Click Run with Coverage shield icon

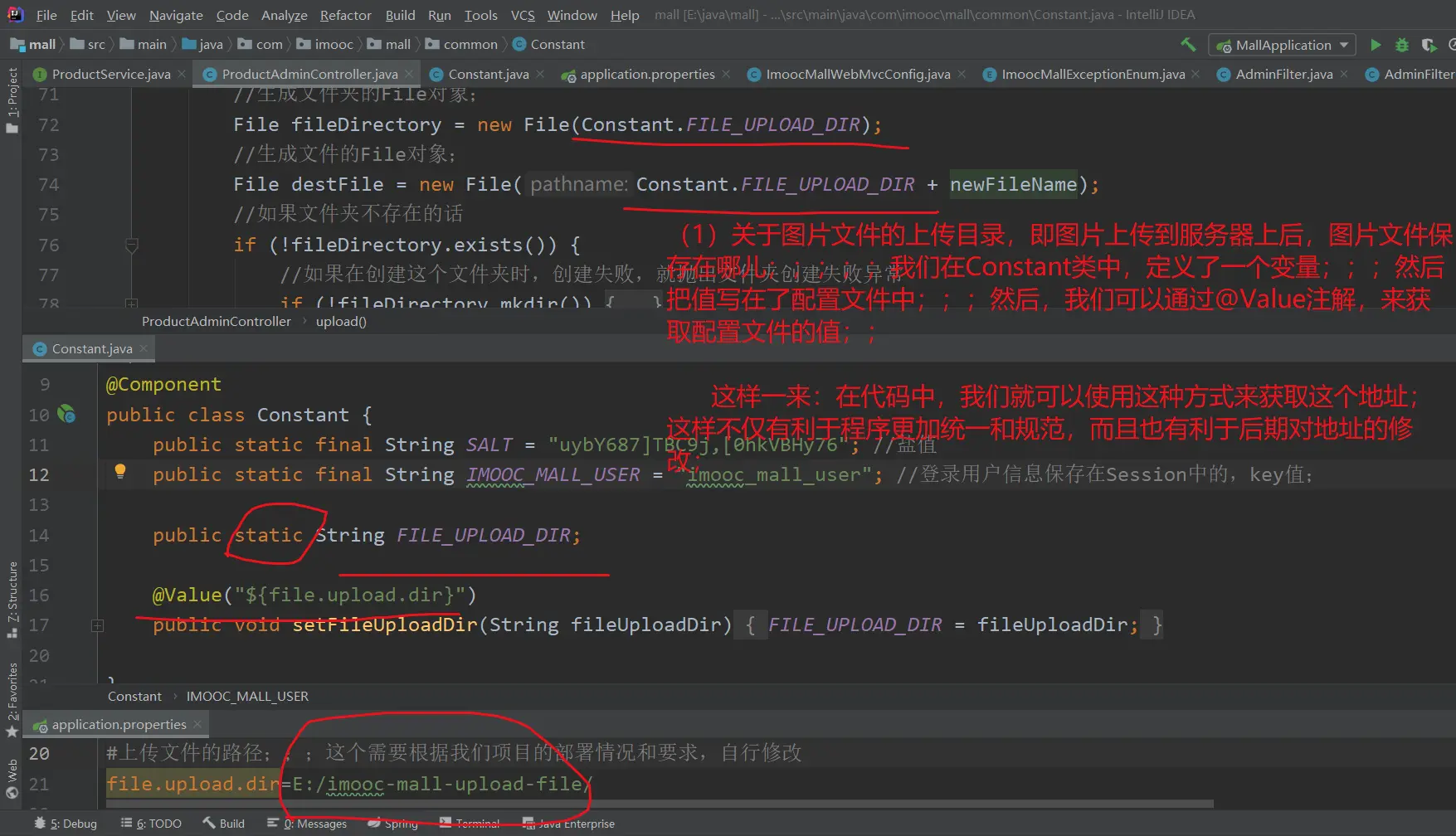tap(1428, 45)
